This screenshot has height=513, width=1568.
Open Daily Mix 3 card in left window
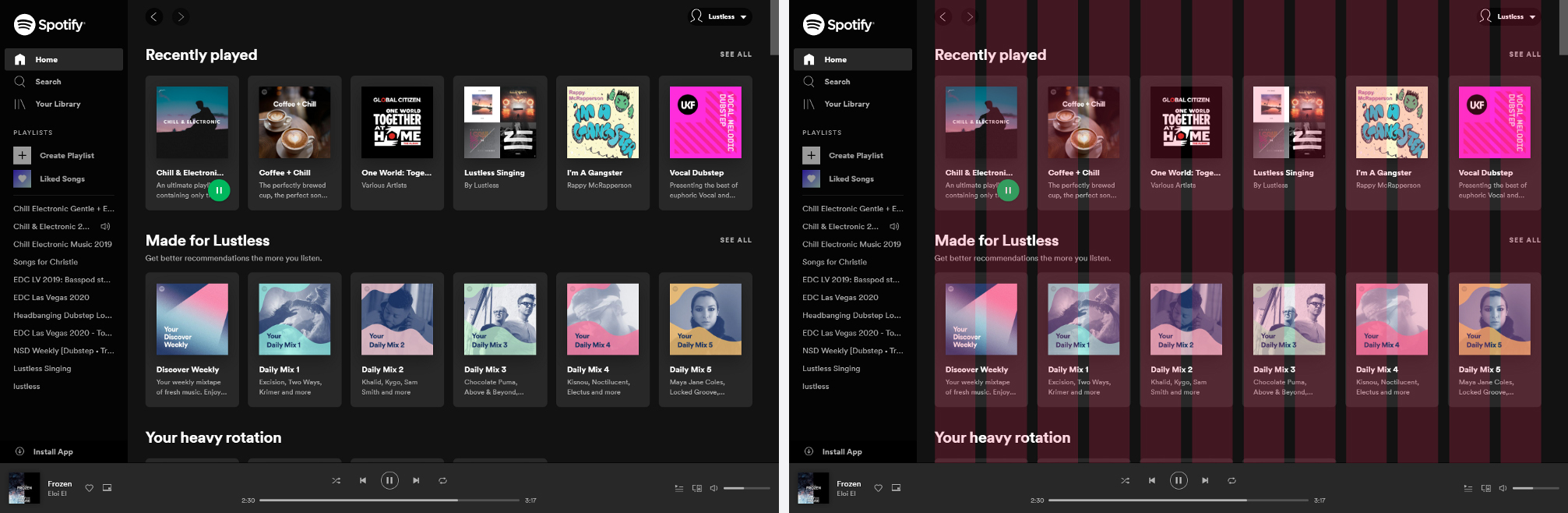[500, 340]
